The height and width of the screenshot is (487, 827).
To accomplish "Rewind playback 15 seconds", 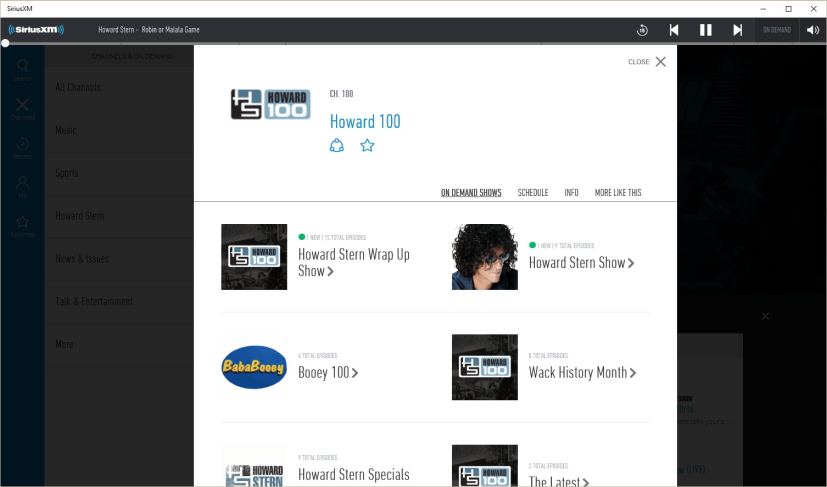I will [x=642, y=30].
